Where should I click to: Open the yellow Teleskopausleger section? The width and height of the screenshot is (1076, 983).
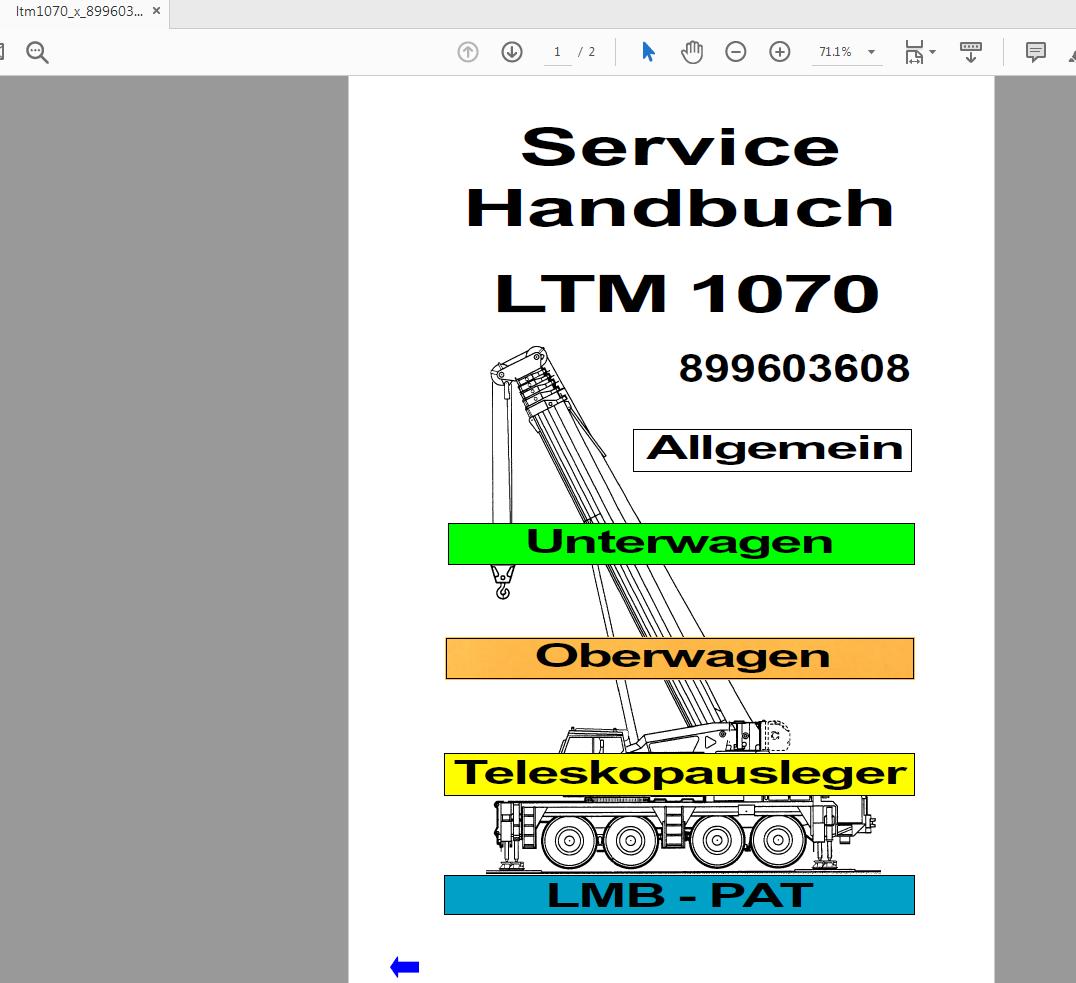tap(679, 774)
